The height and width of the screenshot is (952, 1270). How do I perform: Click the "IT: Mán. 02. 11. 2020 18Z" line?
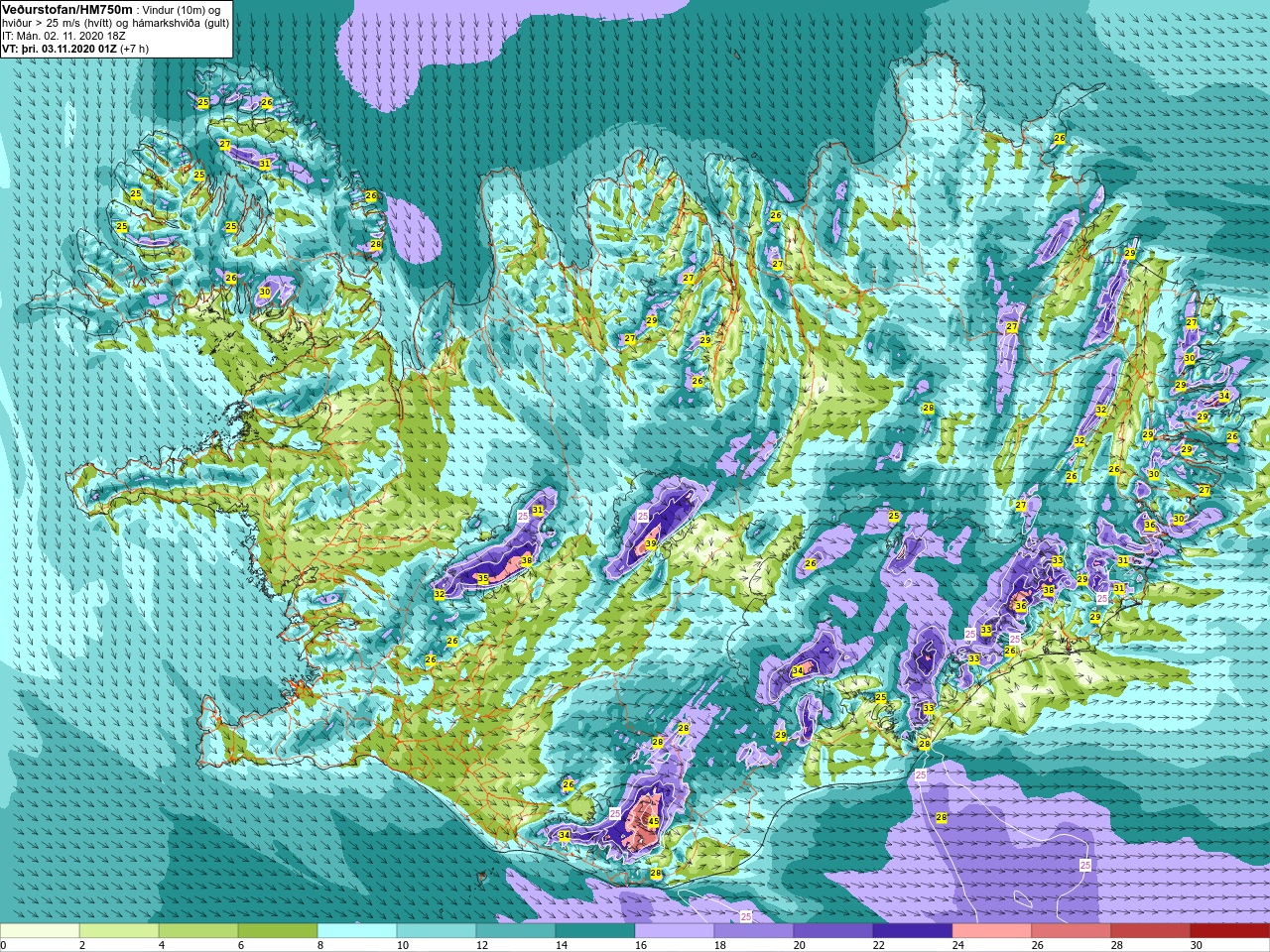point(63,36)
